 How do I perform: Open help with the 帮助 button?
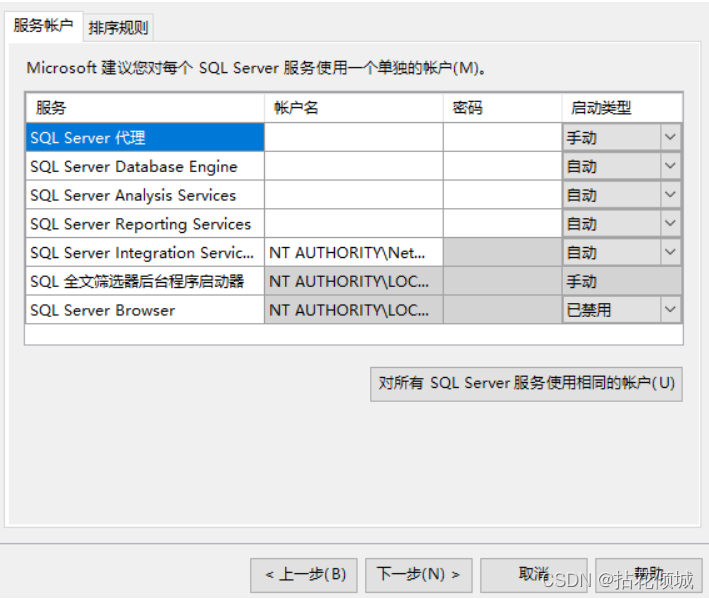point(649,575)
